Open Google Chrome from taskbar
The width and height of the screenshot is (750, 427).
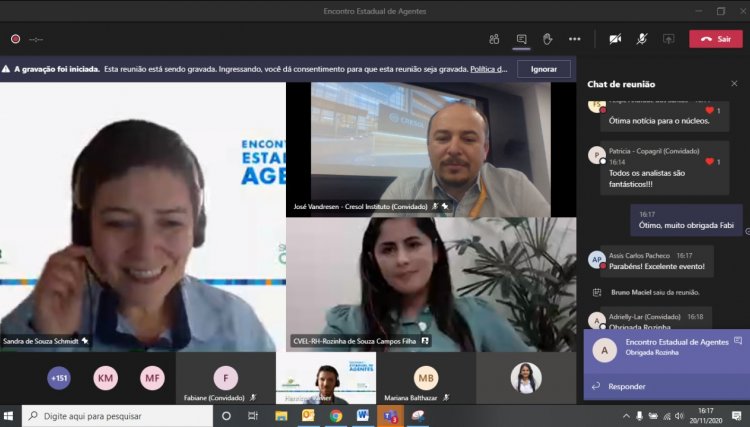[336, 416]
